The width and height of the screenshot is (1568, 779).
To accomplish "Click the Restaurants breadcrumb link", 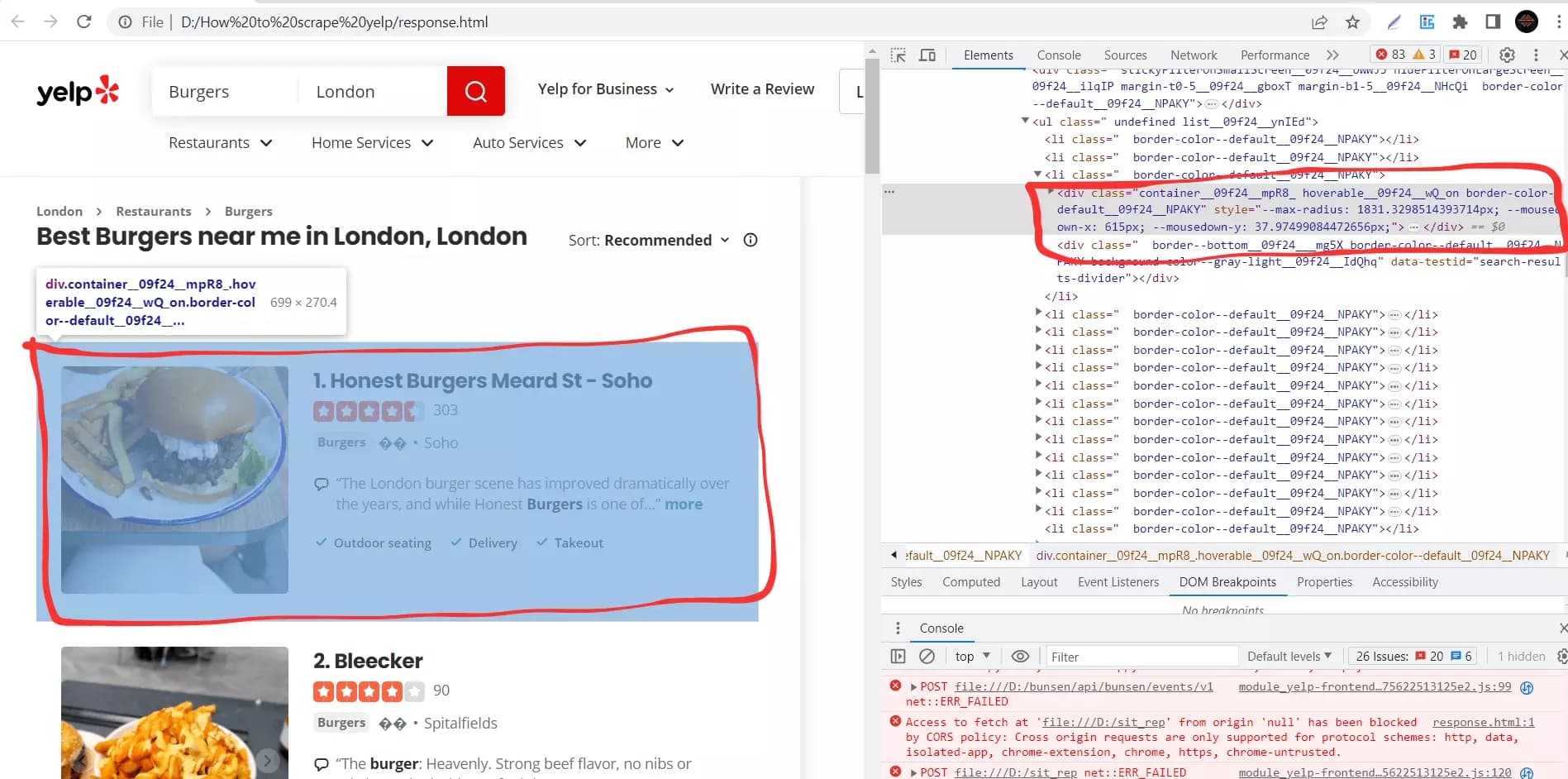I will [153, 212].
